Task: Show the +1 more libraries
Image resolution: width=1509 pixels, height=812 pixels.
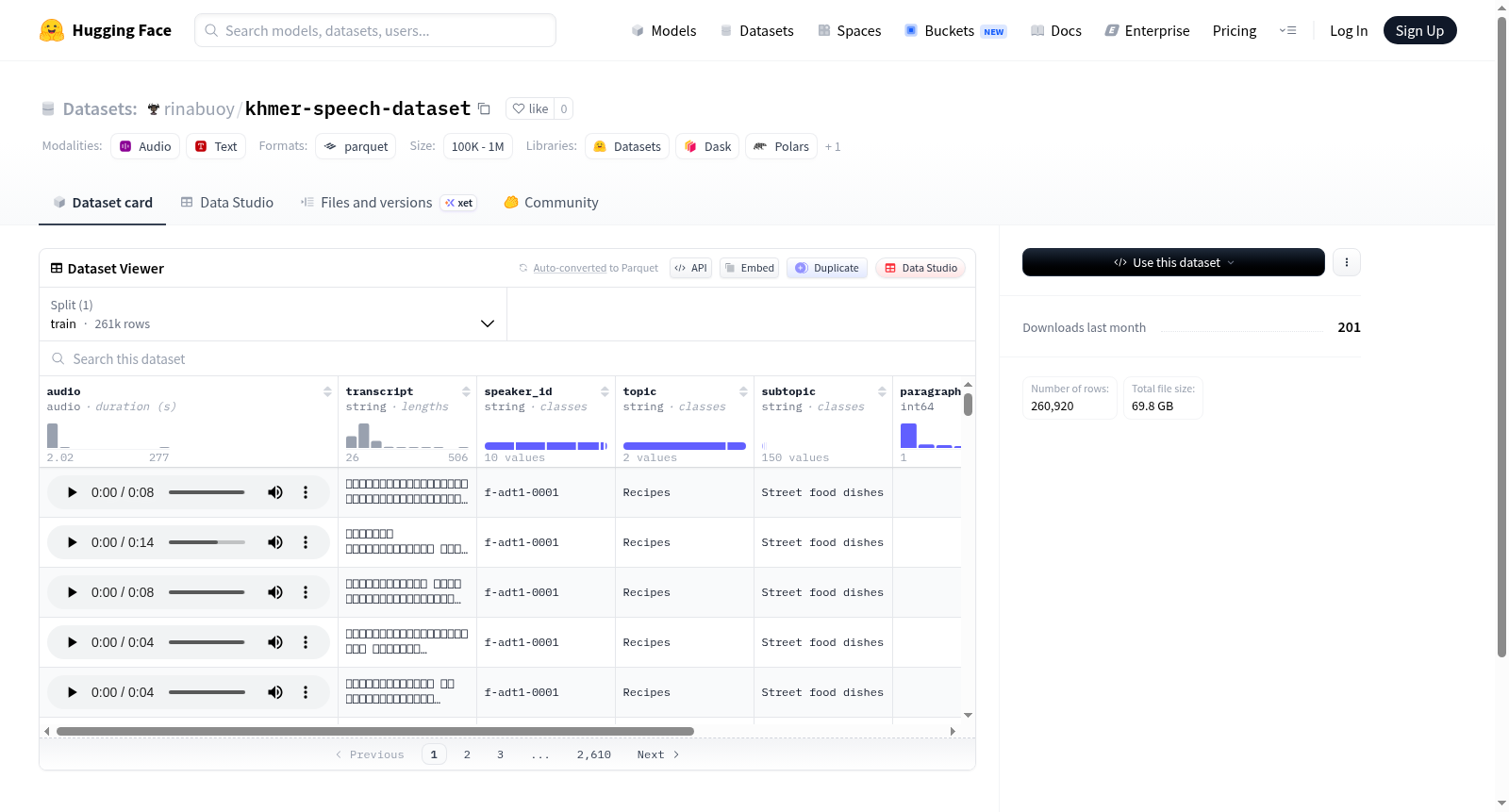Action: [x=833, y=146]
